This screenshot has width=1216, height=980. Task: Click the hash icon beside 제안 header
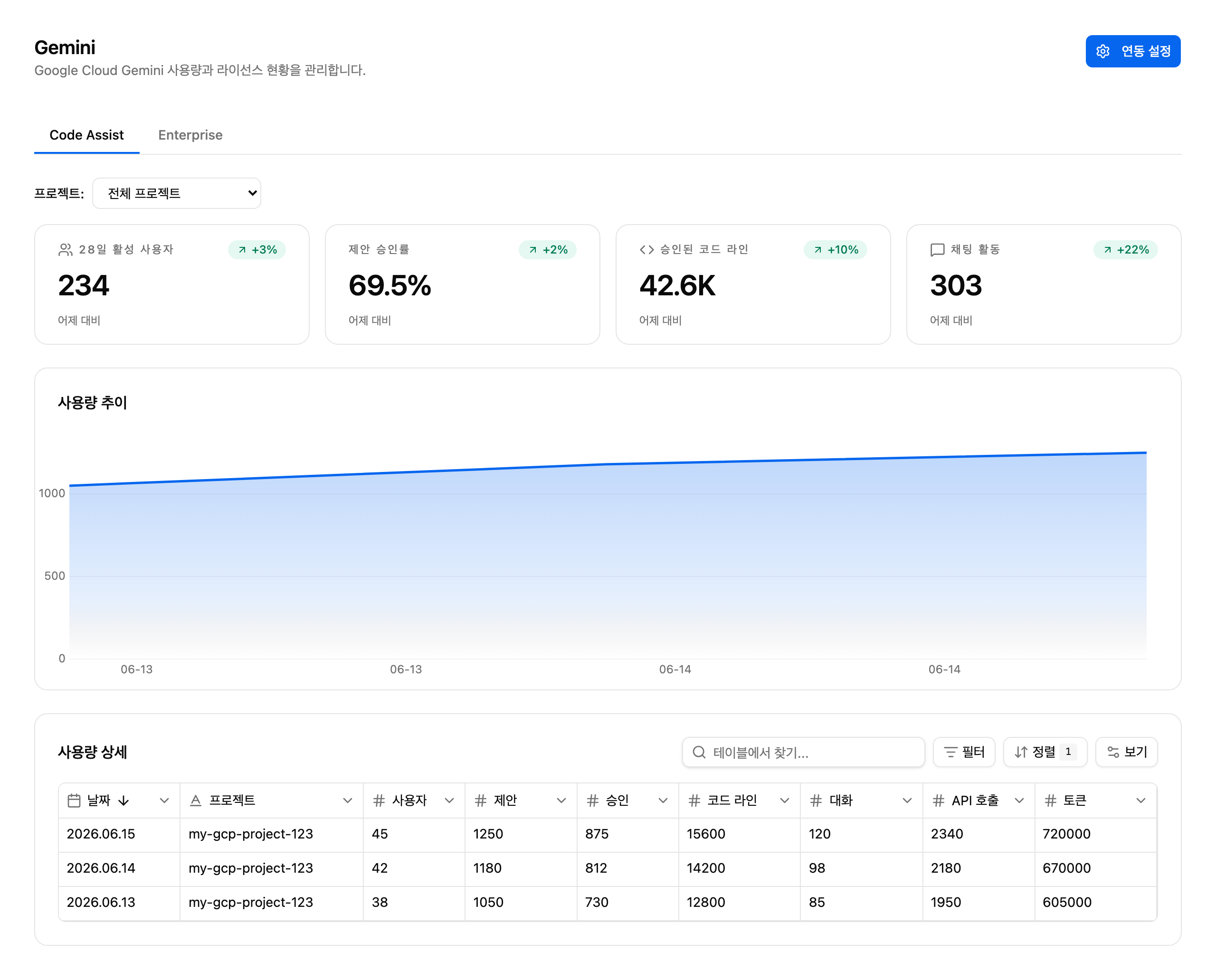(481, 801)
